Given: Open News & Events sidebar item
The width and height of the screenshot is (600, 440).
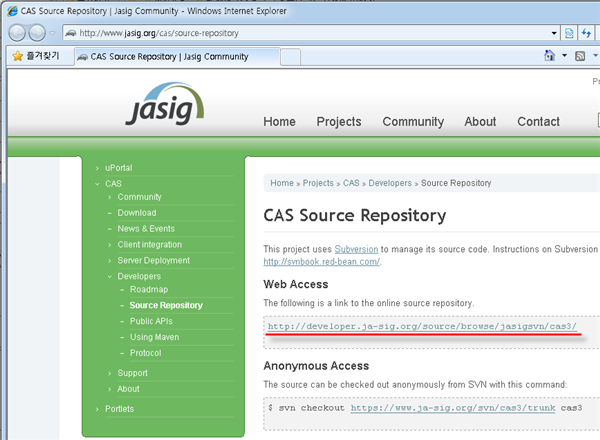Looking at the screenshot, I should click(x=146, y=229).
